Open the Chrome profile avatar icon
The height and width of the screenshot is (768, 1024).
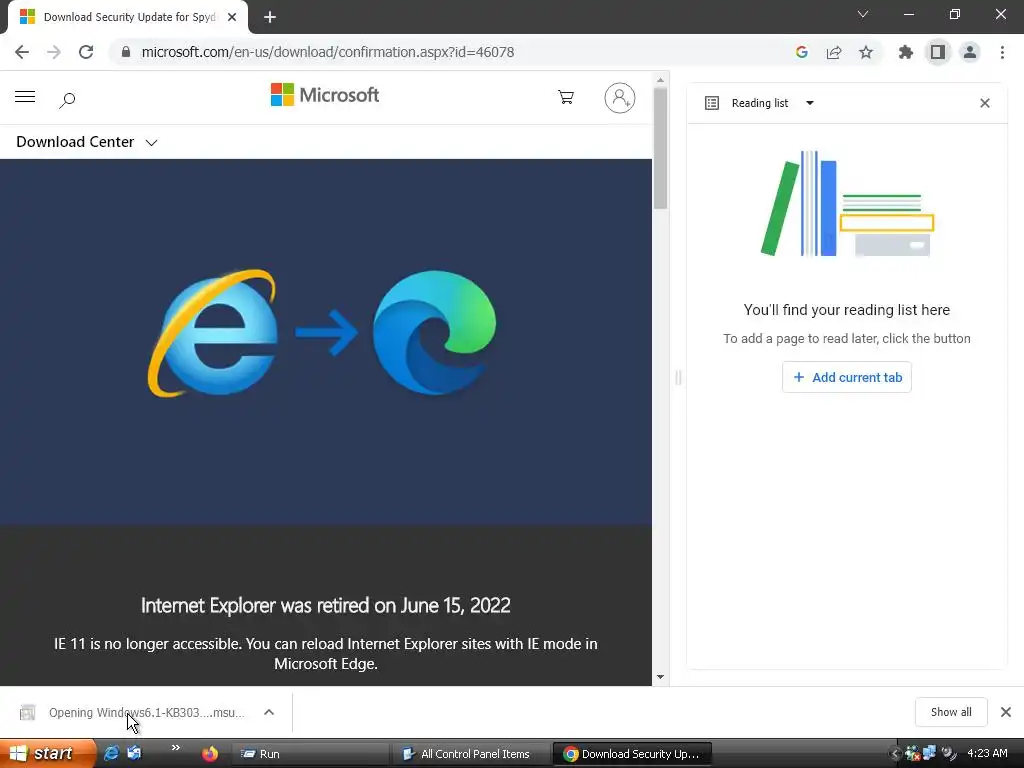(970, 52)
